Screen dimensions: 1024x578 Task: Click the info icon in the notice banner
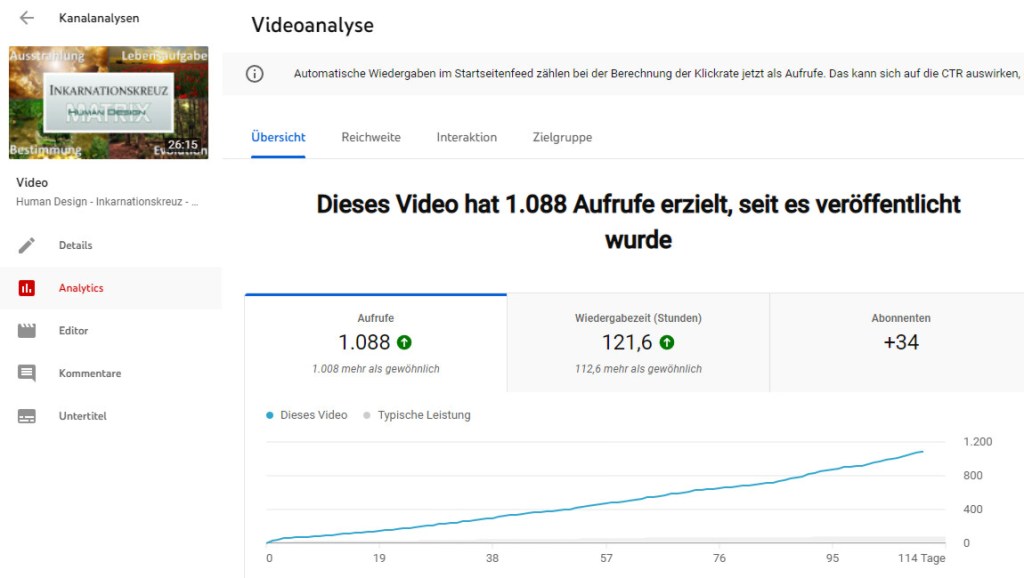pos(255,73)
